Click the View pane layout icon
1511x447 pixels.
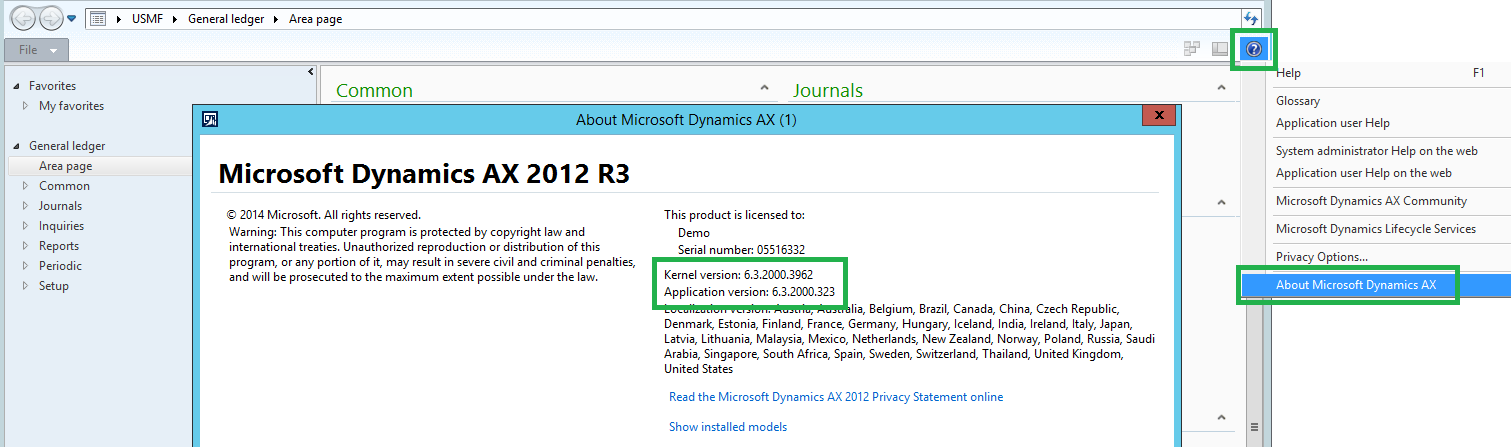tap(1220, 49)
